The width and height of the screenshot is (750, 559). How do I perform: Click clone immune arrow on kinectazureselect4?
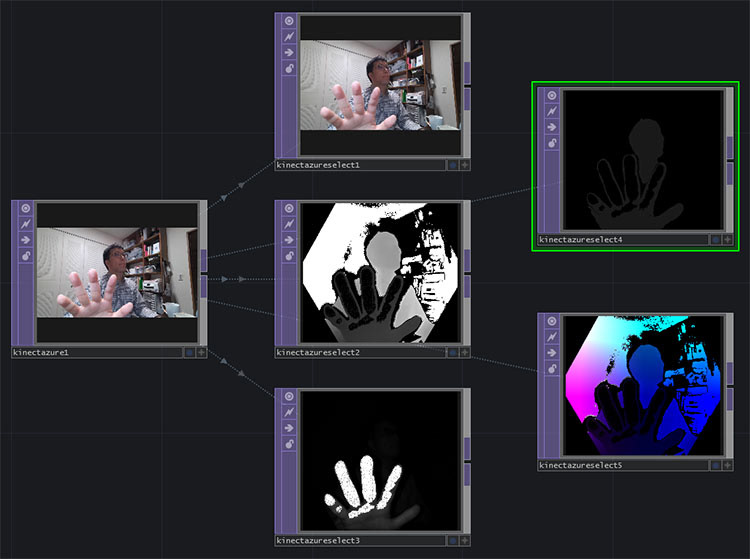[x=552, y=127]
